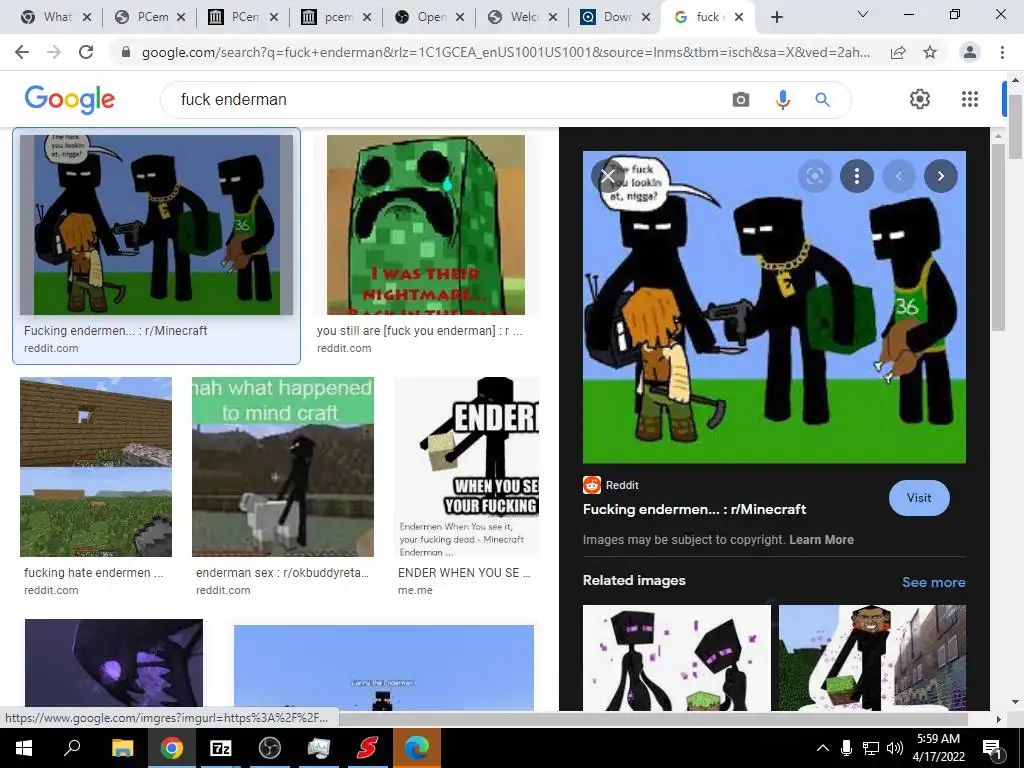Open File Explorer from taskbar
Image resolution: width=1024 pixels, height=768 pixels.
coord(122,748)
